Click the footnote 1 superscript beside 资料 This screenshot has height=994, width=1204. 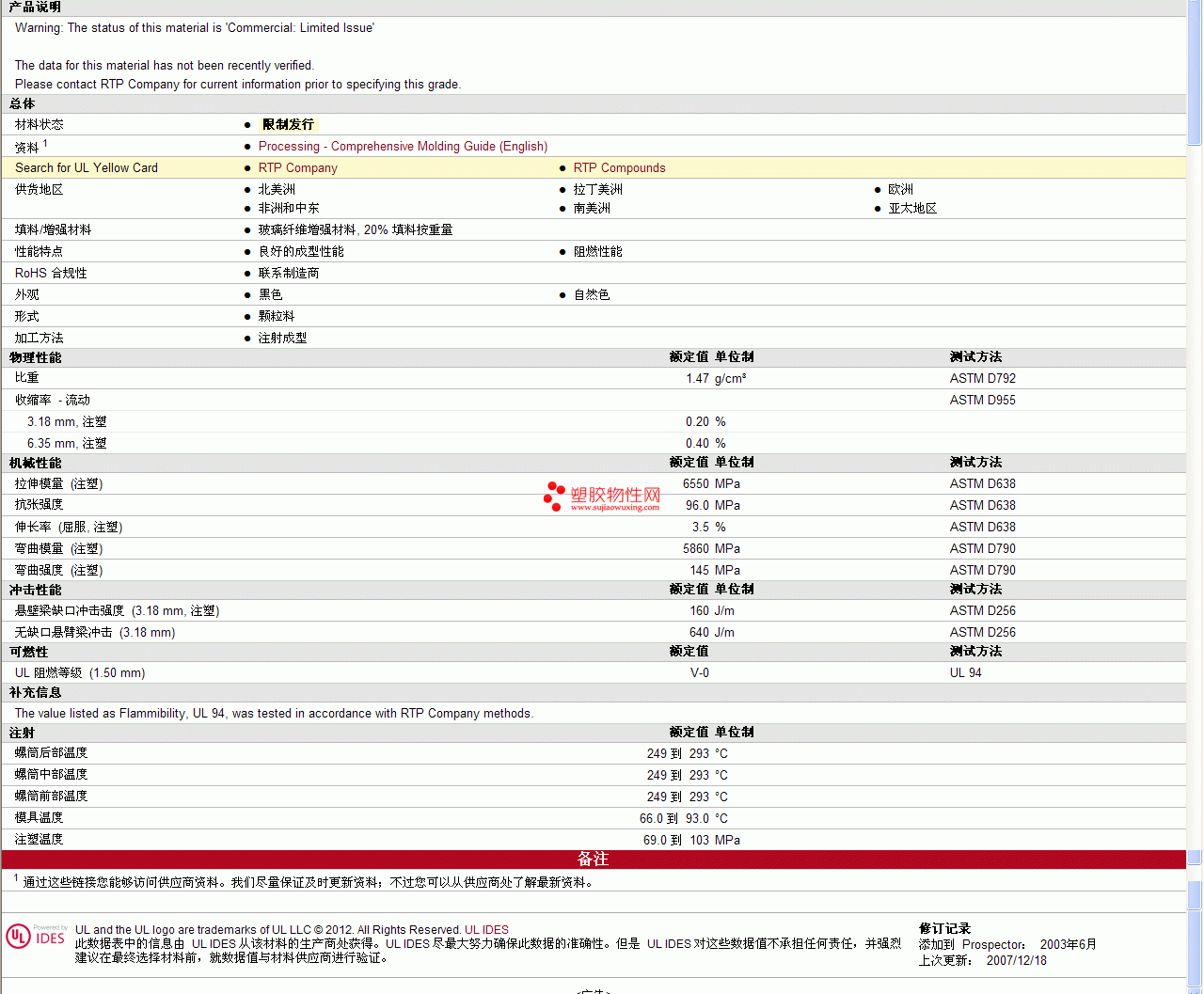[x=45, y=144]
